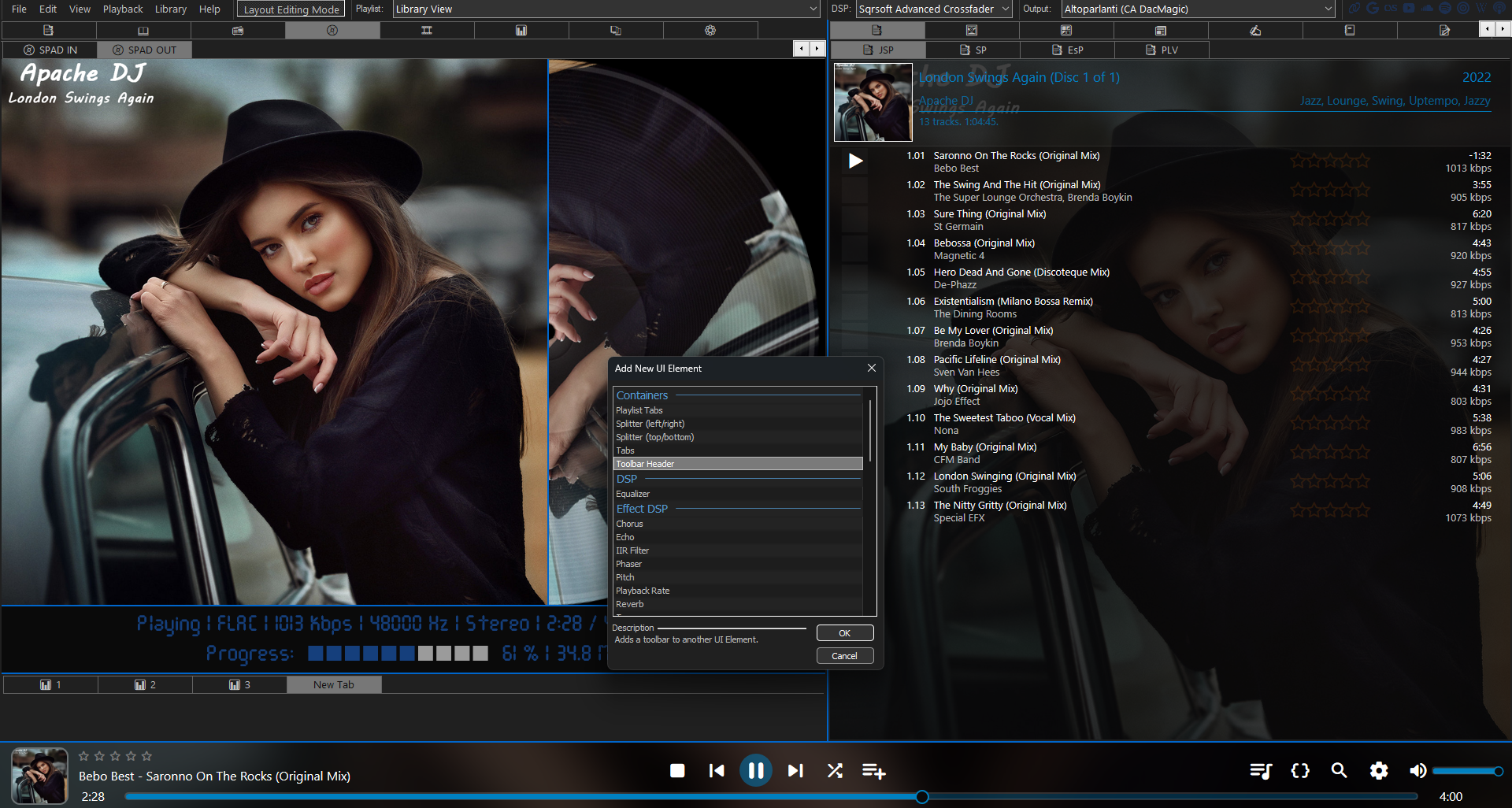This screenshot has height=808, width=1512.
Task: Switch to the devices icon tab
Action: click(x=616, y=31)
